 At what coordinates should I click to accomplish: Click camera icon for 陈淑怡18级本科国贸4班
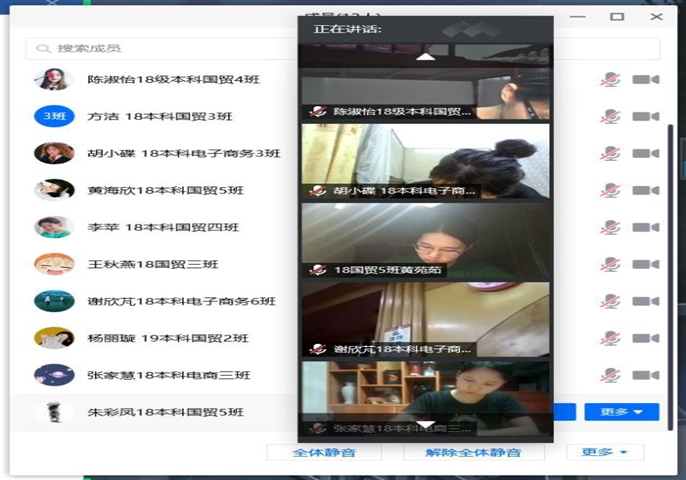click(x=646, y=80)
